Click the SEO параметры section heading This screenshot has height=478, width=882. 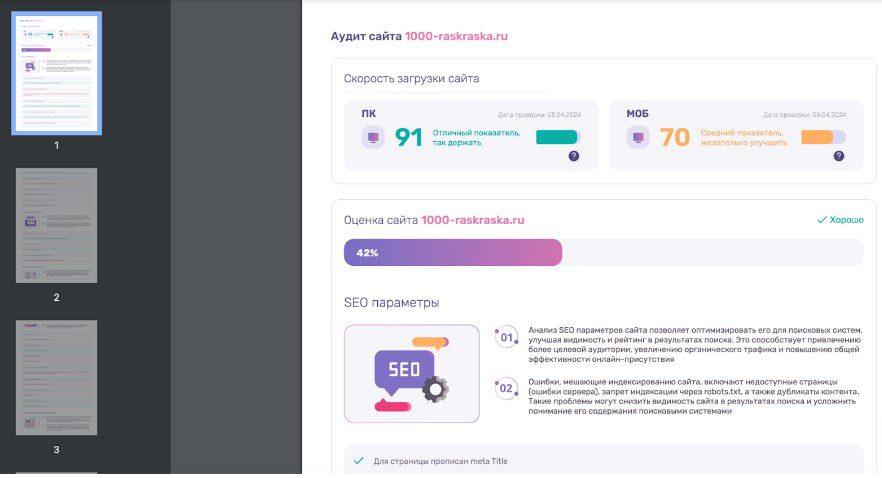pyautogui.click(x=391, y=303)
